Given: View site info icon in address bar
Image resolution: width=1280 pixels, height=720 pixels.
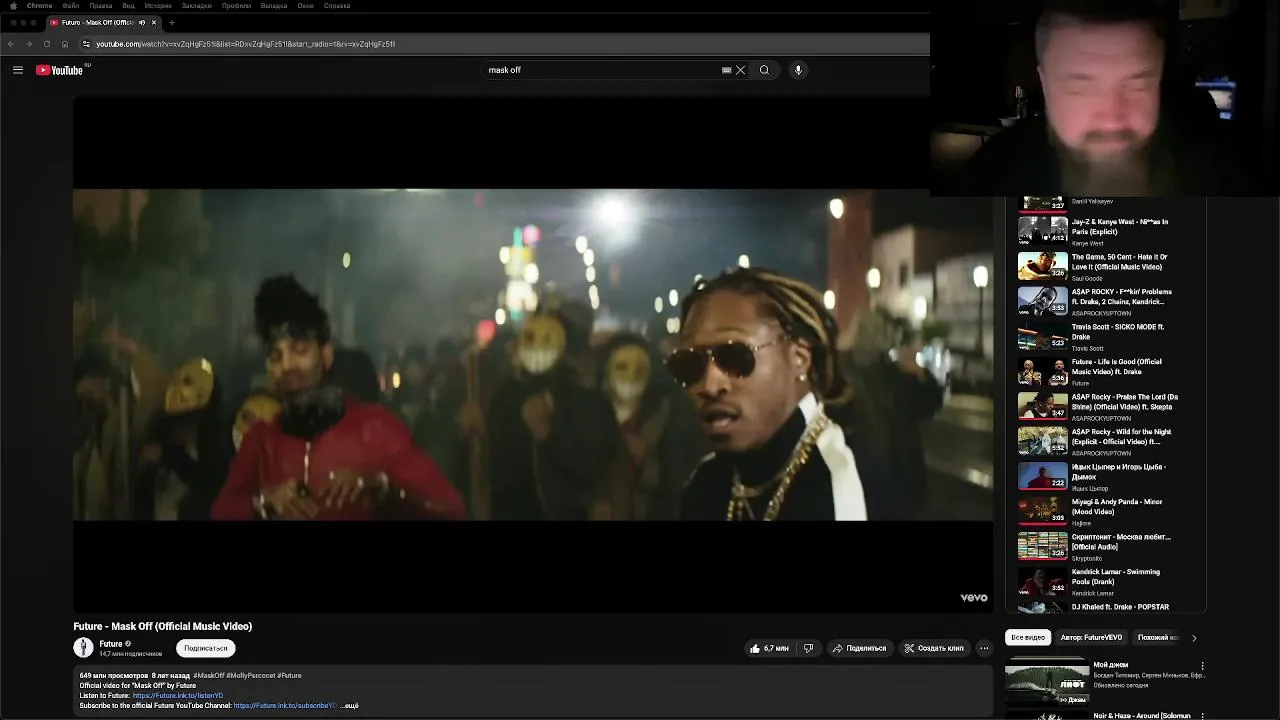Looking at the screenshot, I should point(86,44).
